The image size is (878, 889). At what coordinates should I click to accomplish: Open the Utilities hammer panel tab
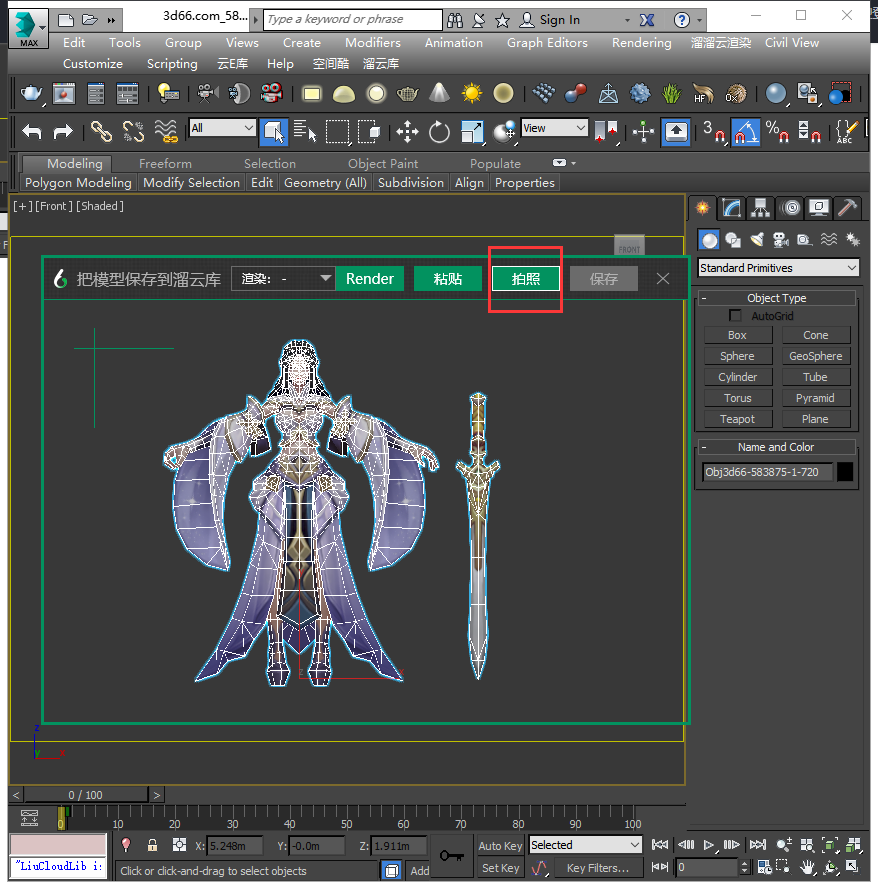(x=847, y=208)
